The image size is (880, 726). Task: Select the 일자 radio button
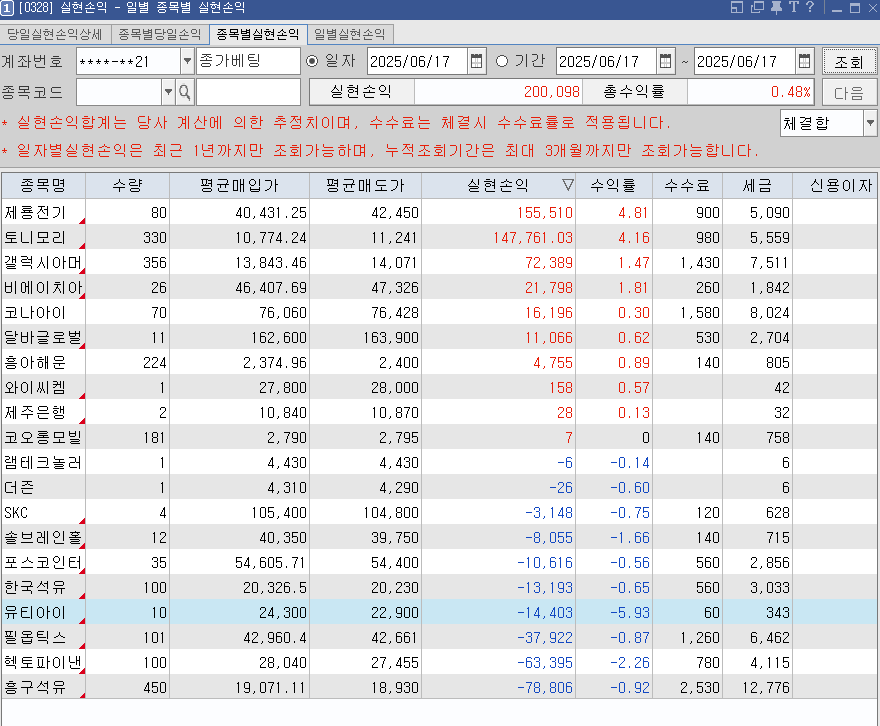coord(312,61)
